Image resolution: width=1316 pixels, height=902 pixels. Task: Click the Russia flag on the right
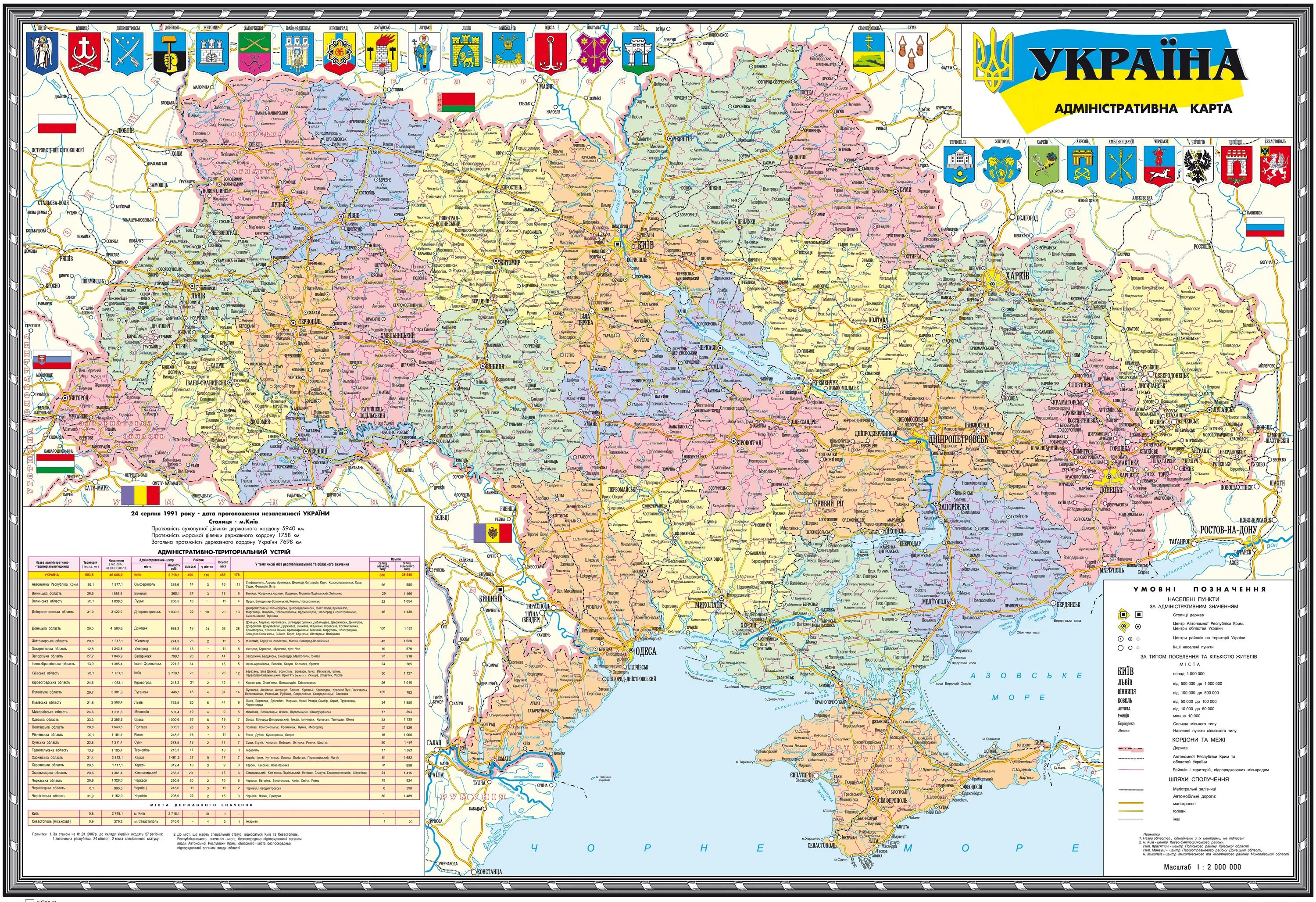point(1265,226)
